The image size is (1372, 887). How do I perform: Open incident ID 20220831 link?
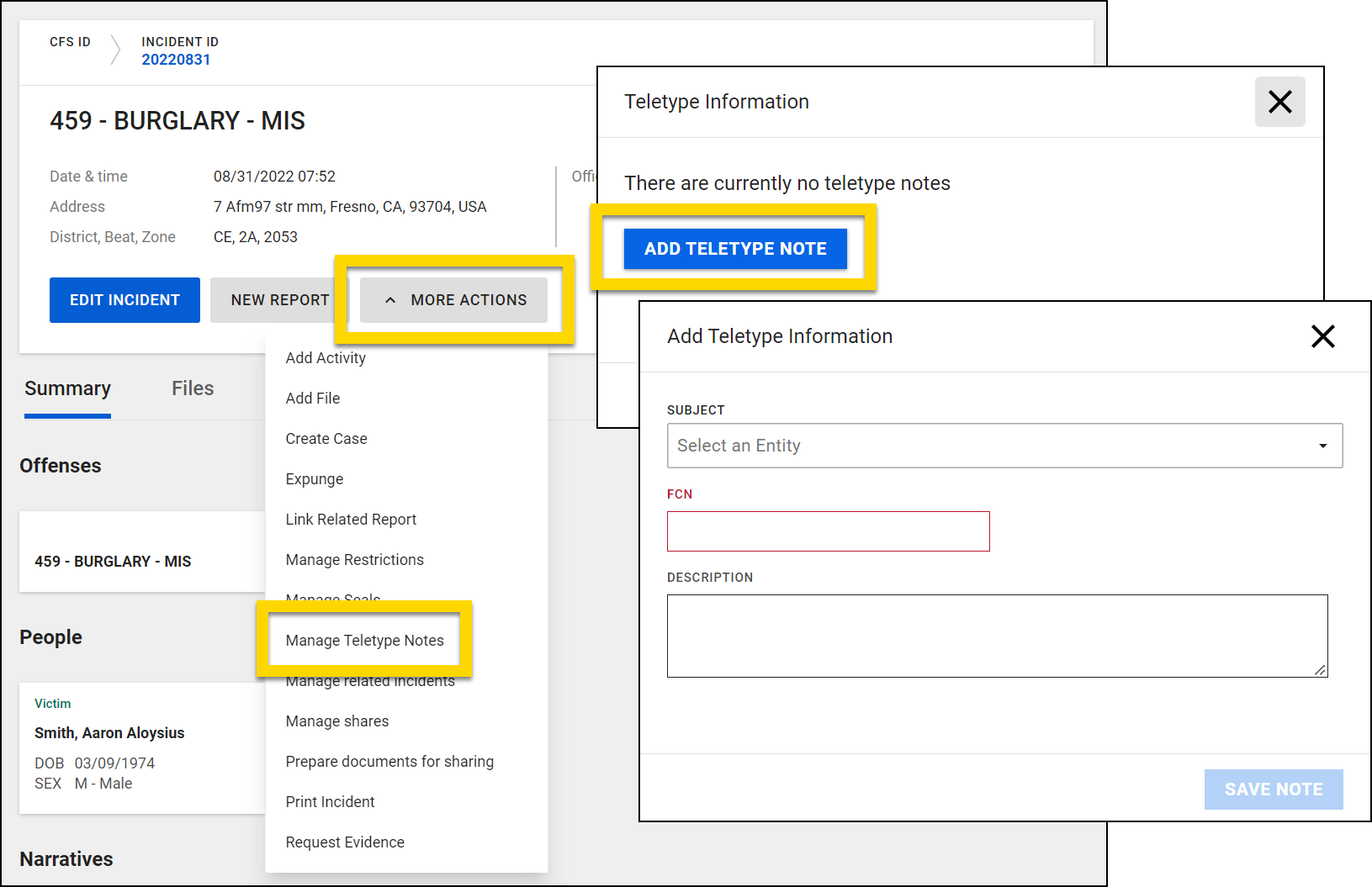pyautogui.click(x=176, y=60)
